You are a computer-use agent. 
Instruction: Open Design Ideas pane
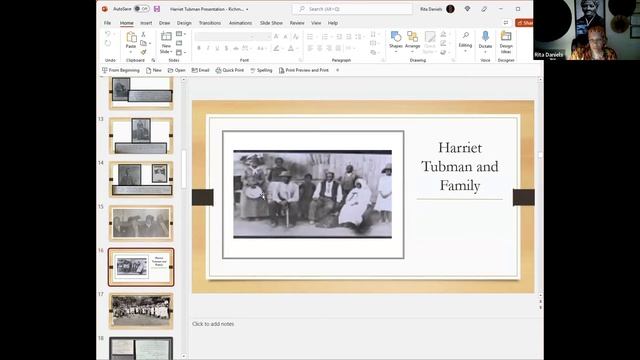(506, 41)
